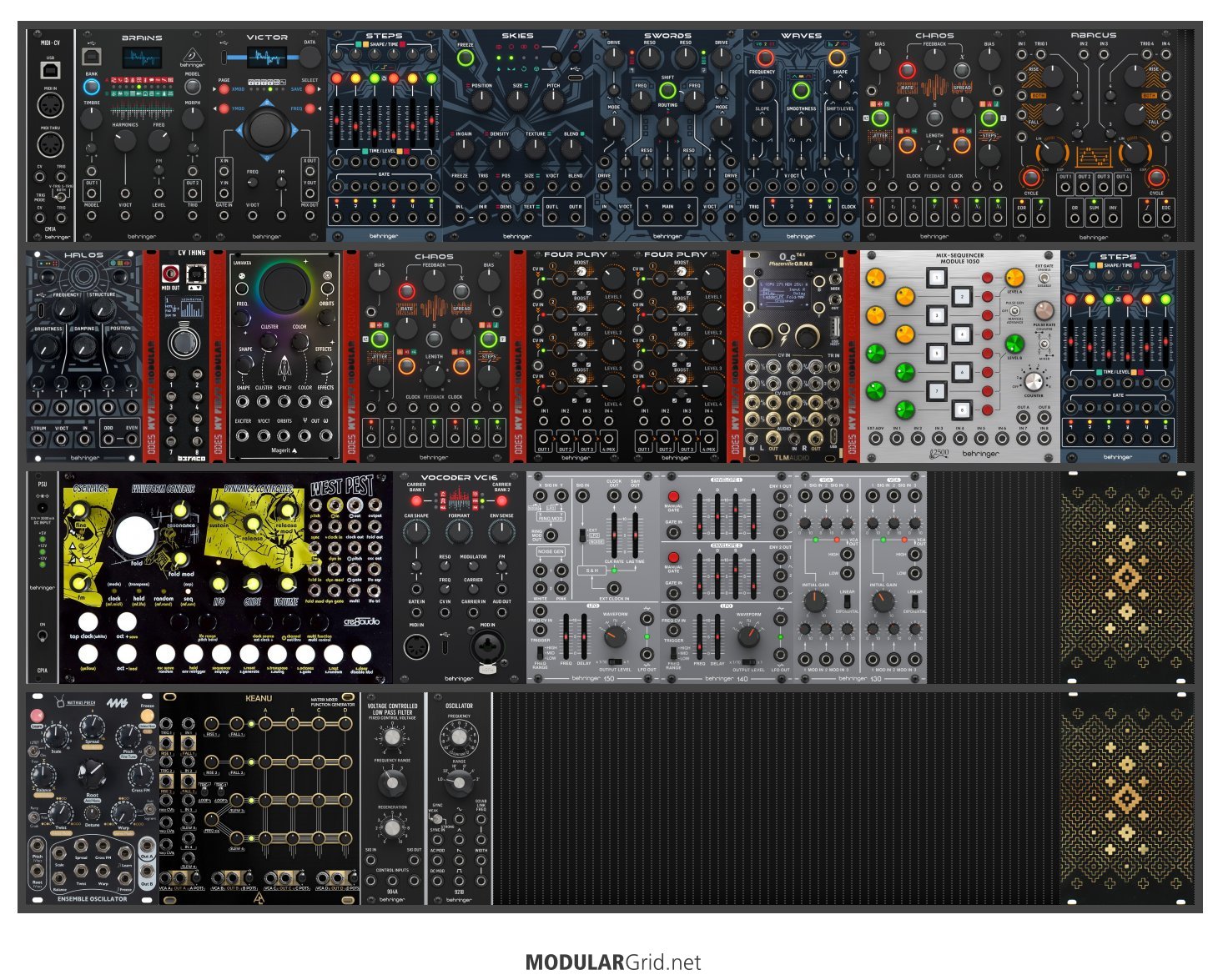Toggle the OUTPUT LEVEL switch on module 140
This screenshot has width=1228, height=980.
click(x=749, y=662)
